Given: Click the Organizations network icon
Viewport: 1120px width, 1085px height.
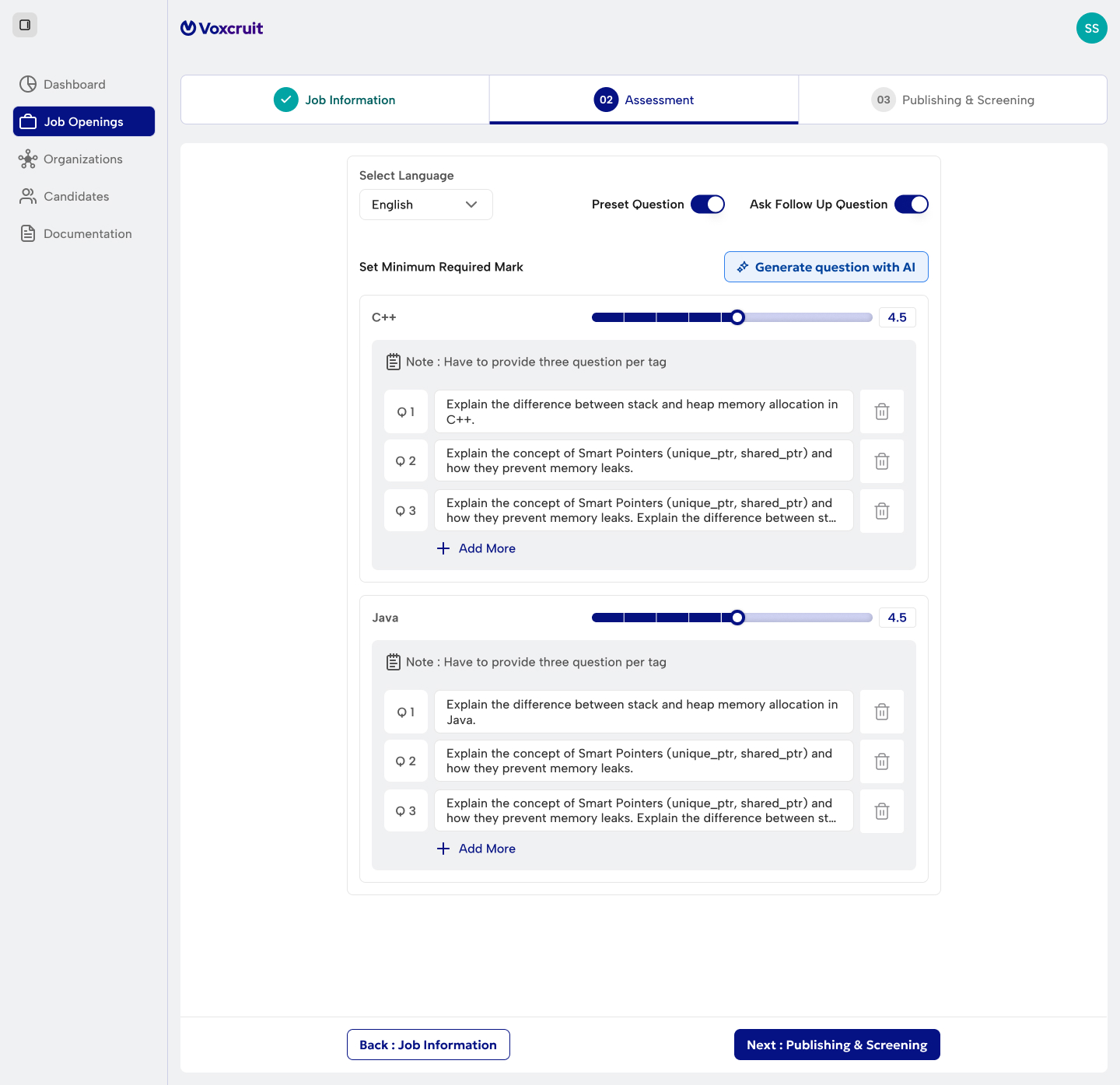Looking at the screenshot, I should (28, 159).
